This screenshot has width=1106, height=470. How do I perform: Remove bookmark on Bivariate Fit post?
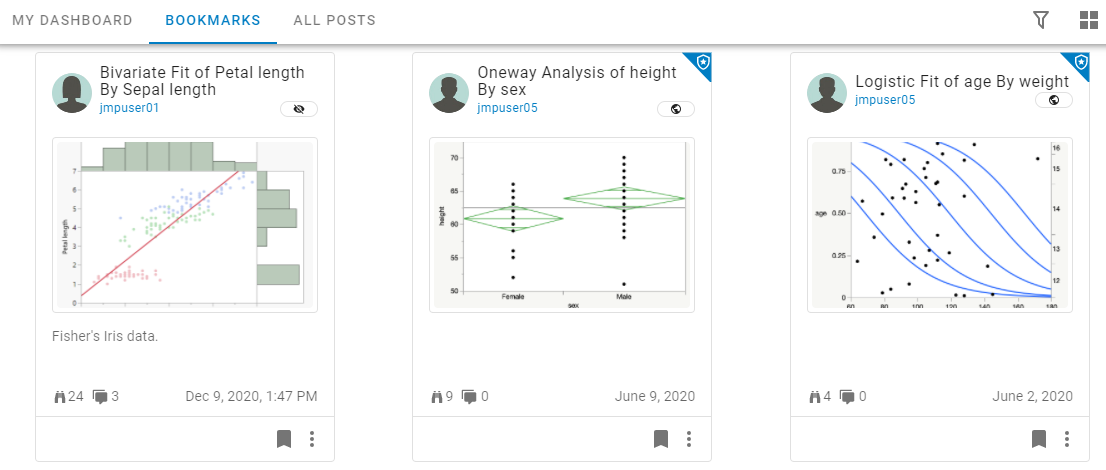(x=284, y=439)
